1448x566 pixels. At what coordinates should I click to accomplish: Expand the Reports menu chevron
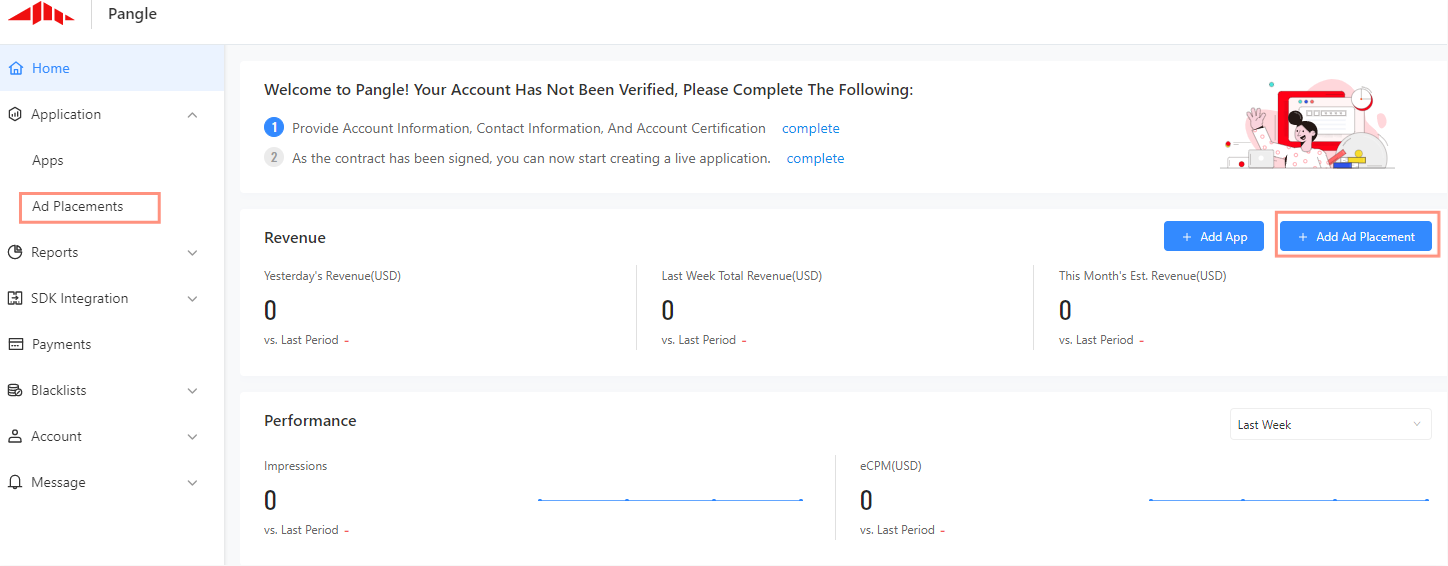click(193, 253)
